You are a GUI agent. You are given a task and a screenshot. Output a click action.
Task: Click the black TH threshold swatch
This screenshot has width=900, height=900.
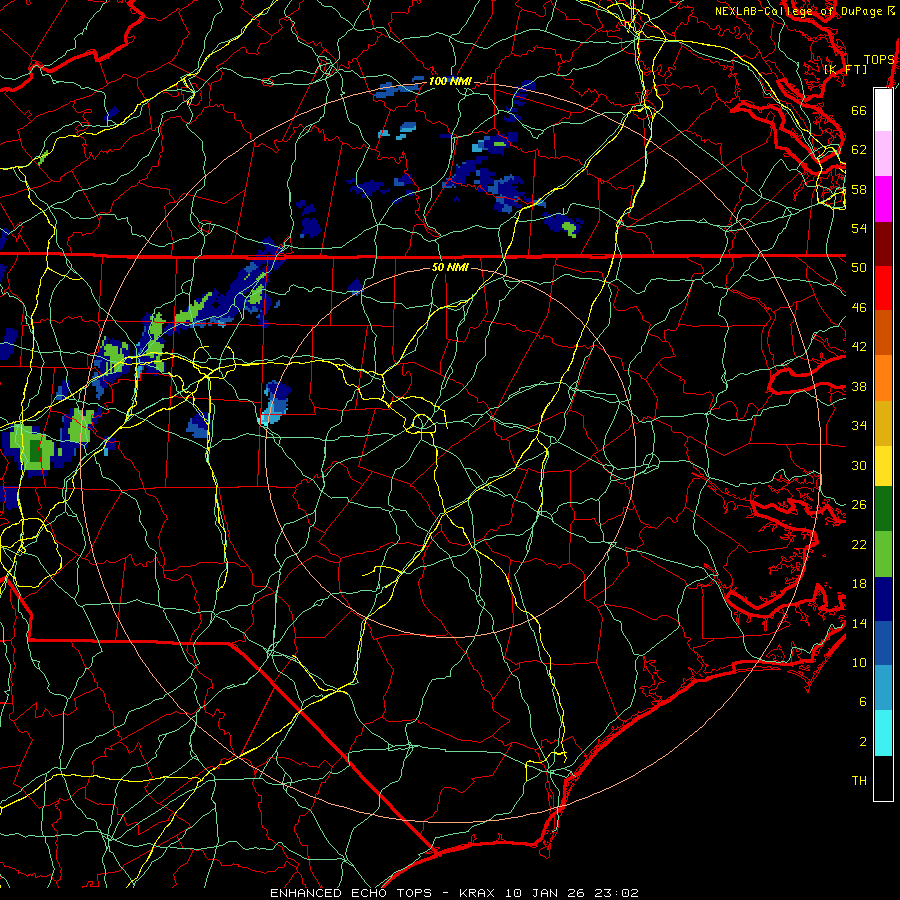pos(883,778)
